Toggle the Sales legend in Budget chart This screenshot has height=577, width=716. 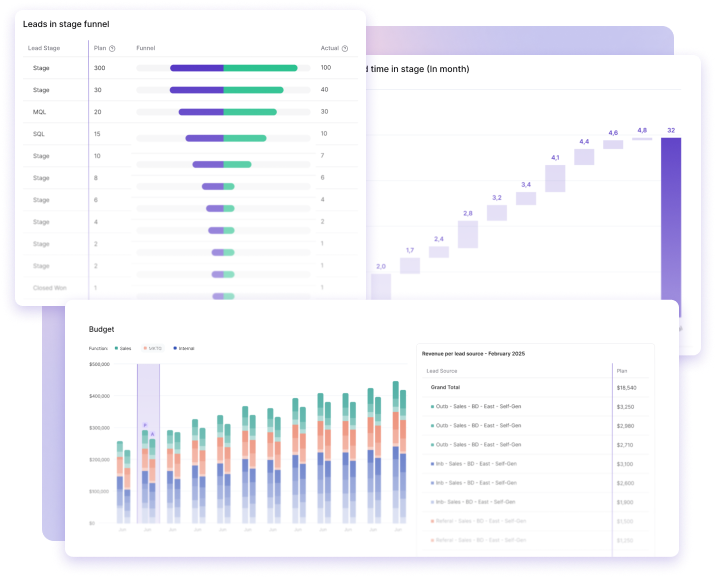coord(121,348)
